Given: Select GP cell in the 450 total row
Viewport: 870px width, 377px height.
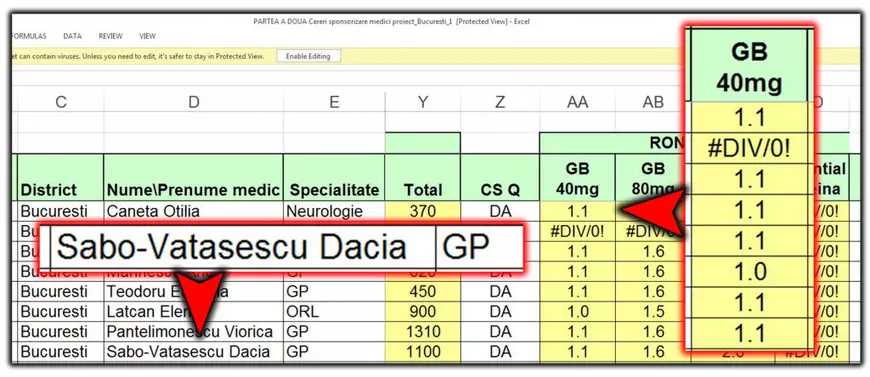Looking at the screenshot, I should click(334, 291).
